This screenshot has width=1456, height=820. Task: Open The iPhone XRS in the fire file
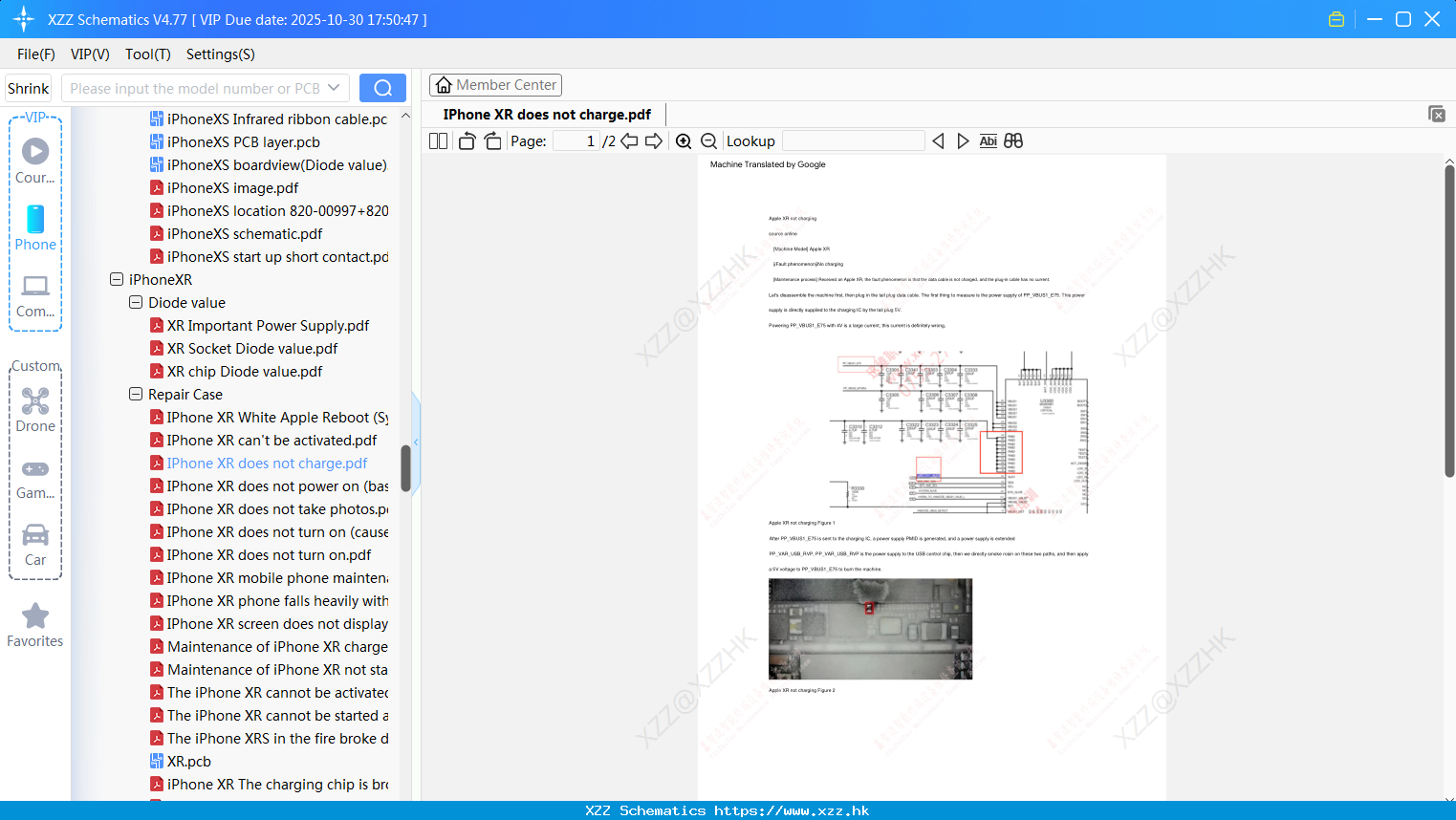269,738
